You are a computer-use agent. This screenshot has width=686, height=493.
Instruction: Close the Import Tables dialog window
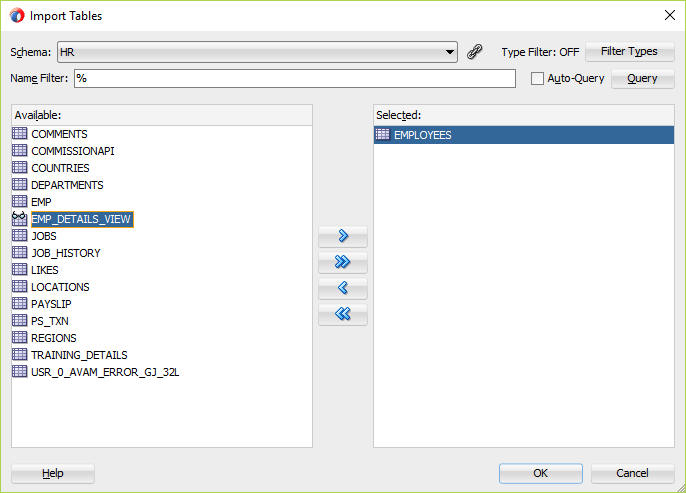pos(669,15)
